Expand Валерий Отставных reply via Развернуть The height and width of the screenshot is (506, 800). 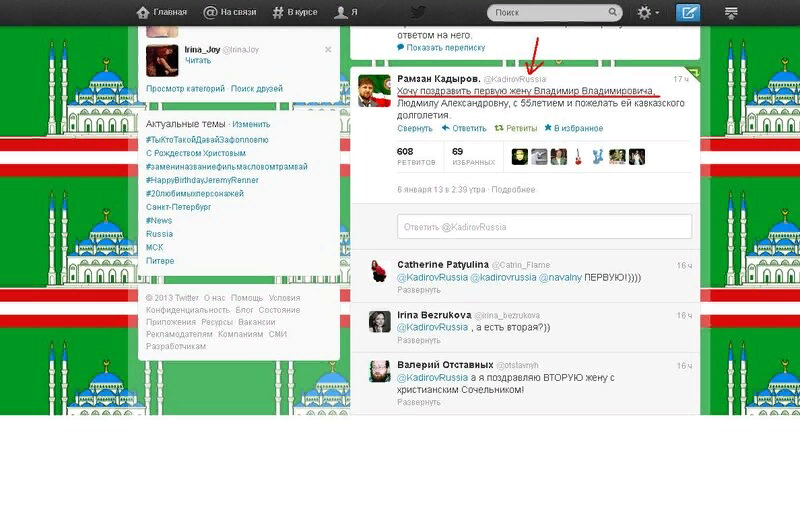tap(419, 402)
